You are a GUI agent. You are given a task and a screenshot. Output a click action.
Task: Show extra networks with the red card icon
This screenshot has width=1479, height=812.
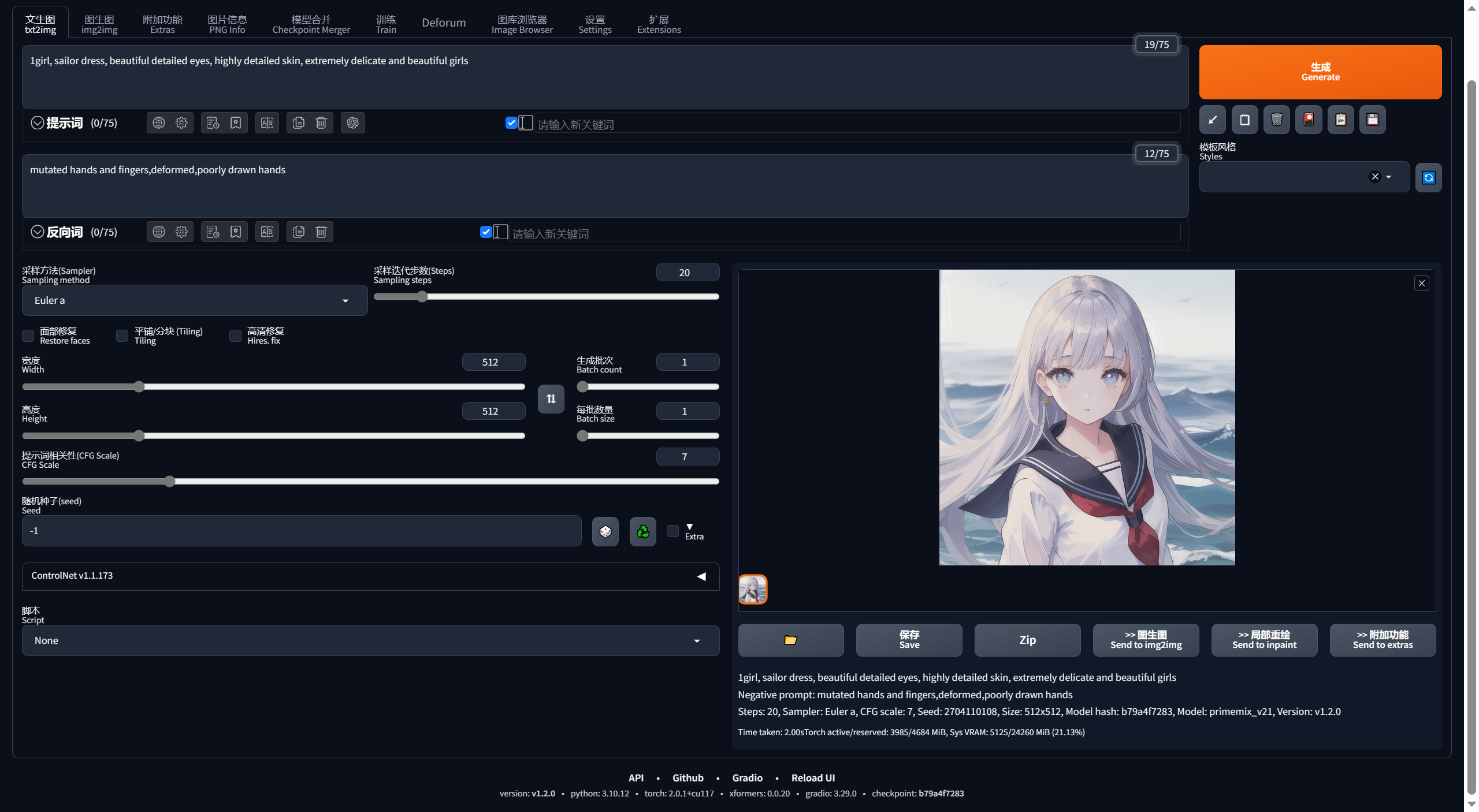coord(1309,120)
